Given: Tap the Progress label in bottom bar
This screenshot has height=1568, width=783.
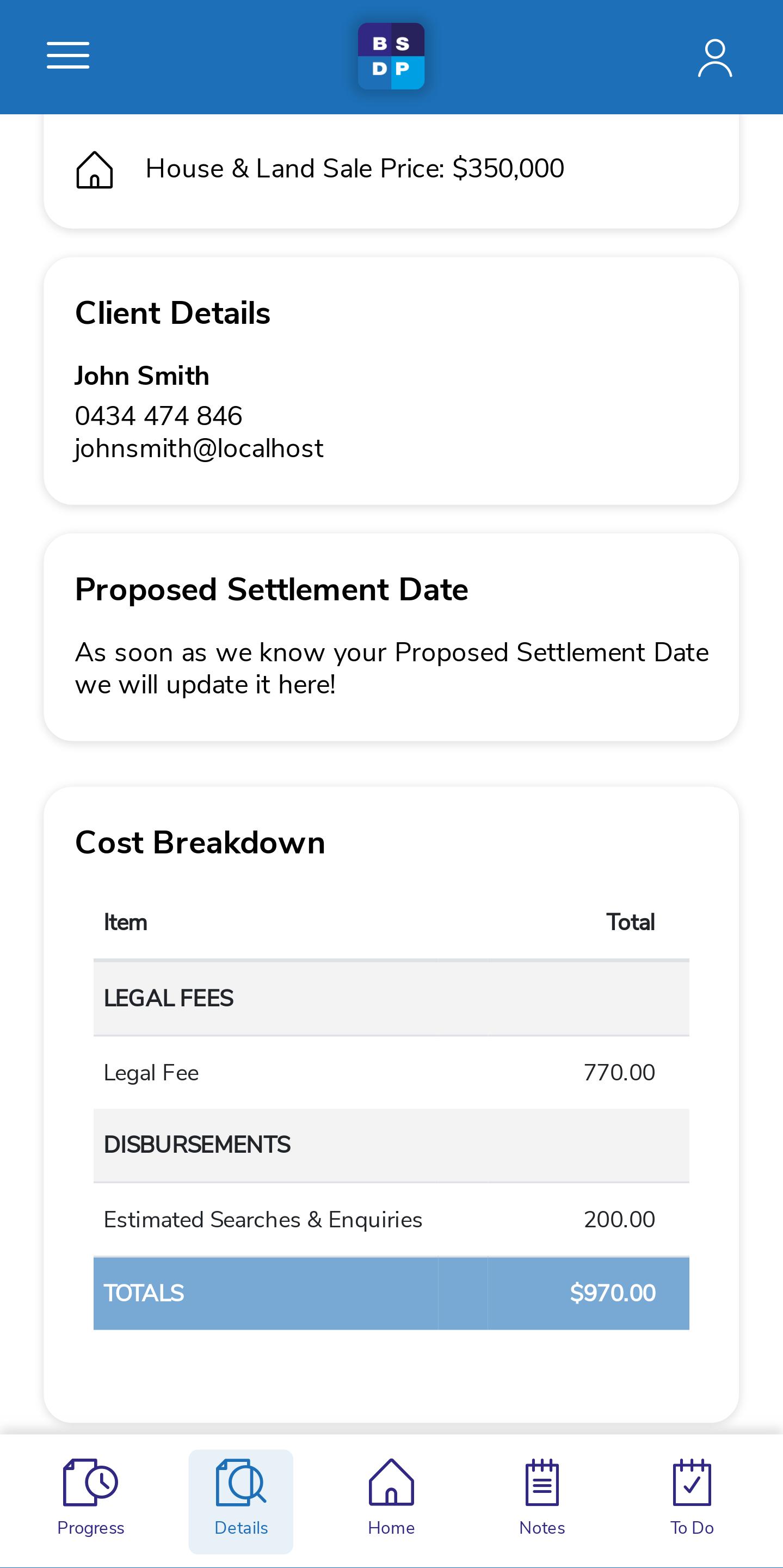Looking at the screenshot, I should [x=91, y=1528].
